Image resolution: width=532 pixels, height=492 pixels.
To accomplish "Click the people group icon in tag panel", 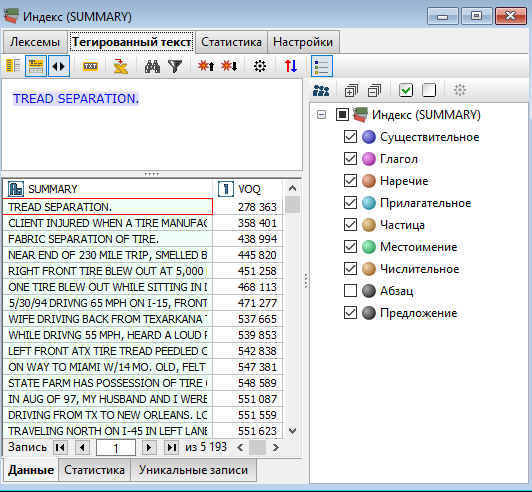I will tap(321, 91).
